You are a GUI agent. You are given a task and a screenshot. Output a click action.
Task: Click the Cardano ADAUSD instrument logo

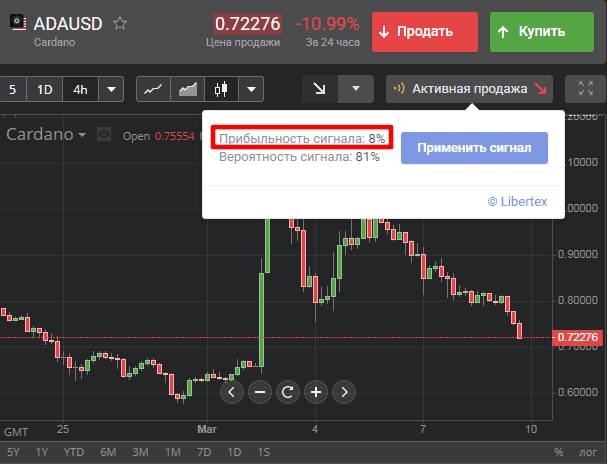[18, 22]
